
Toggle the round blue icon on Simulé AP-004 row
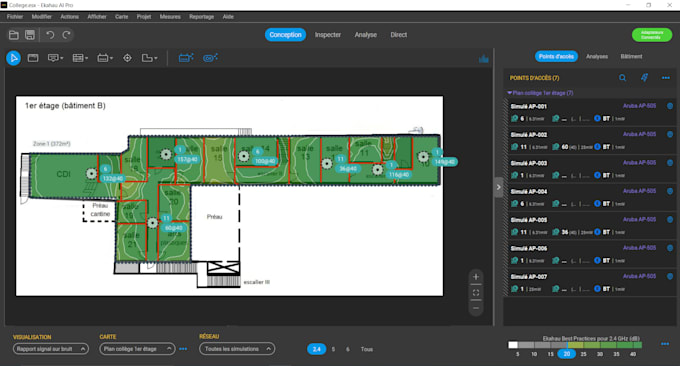click(670, 191)
